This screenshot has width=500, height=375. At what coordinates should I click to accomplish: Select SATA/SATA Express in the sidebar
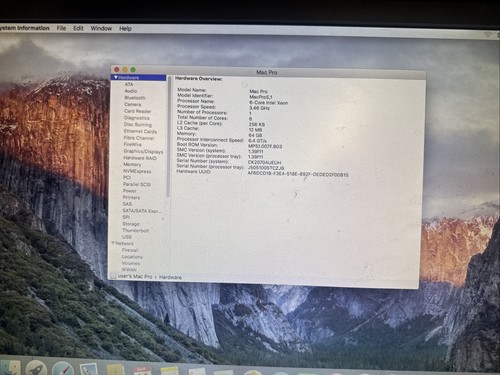(142, 211)
